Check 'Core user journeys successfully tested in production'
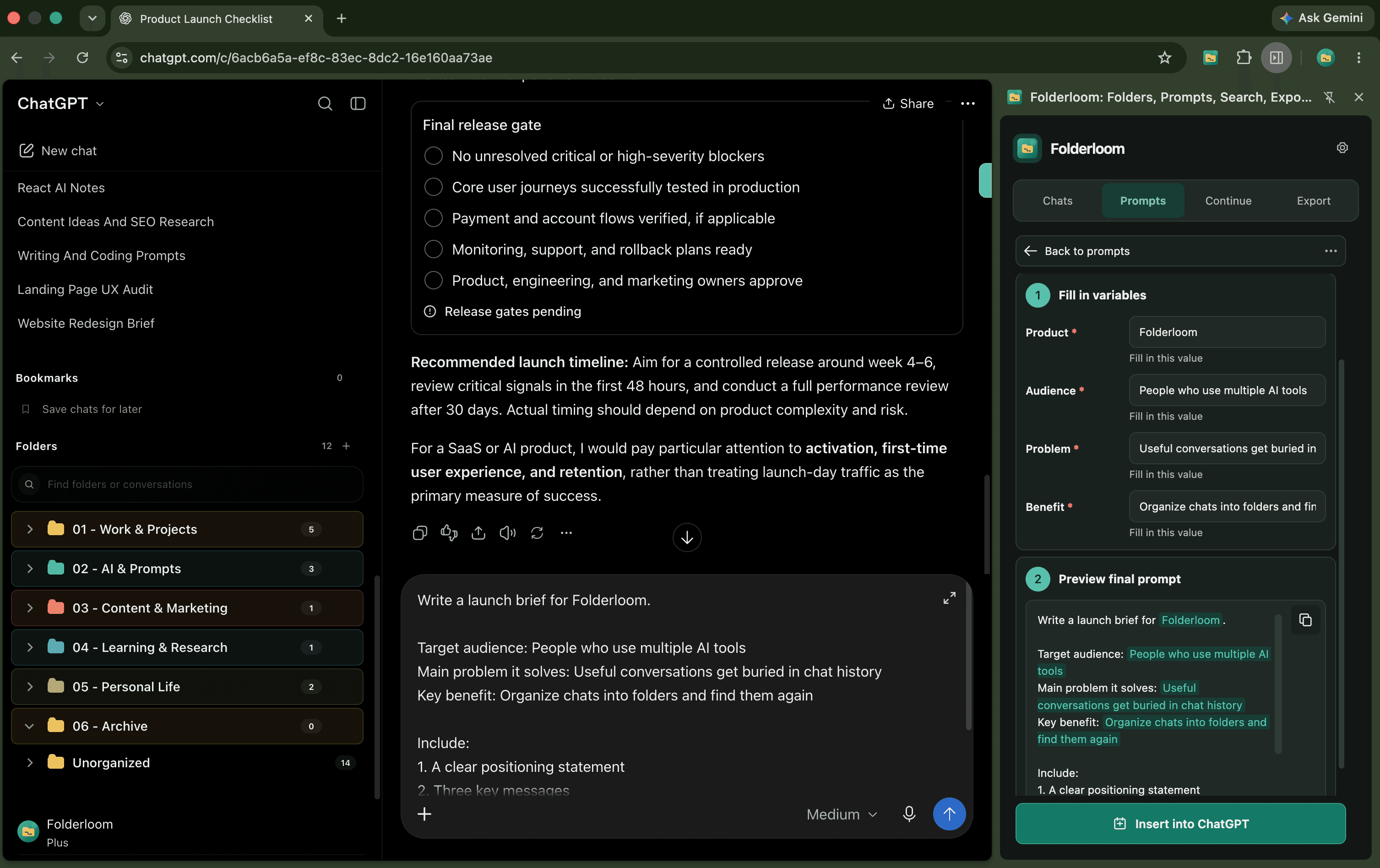Viewport: 1380px width, 868px height. [433, 187]
